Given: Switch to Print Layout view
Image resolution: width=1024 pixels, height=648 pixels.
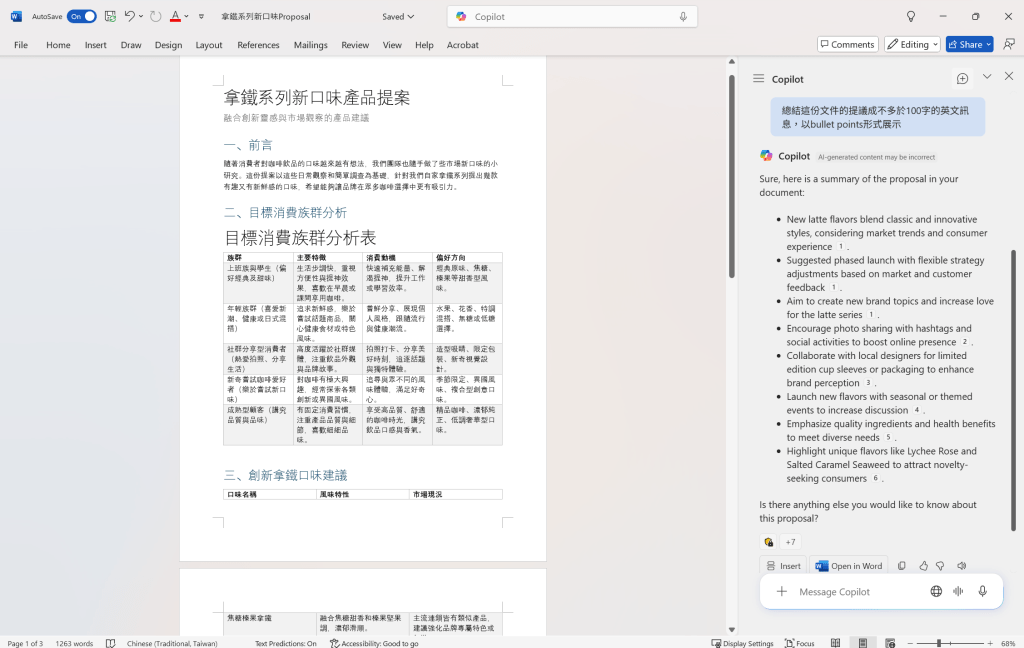Looking at the screenshot, I should (863, 643).
